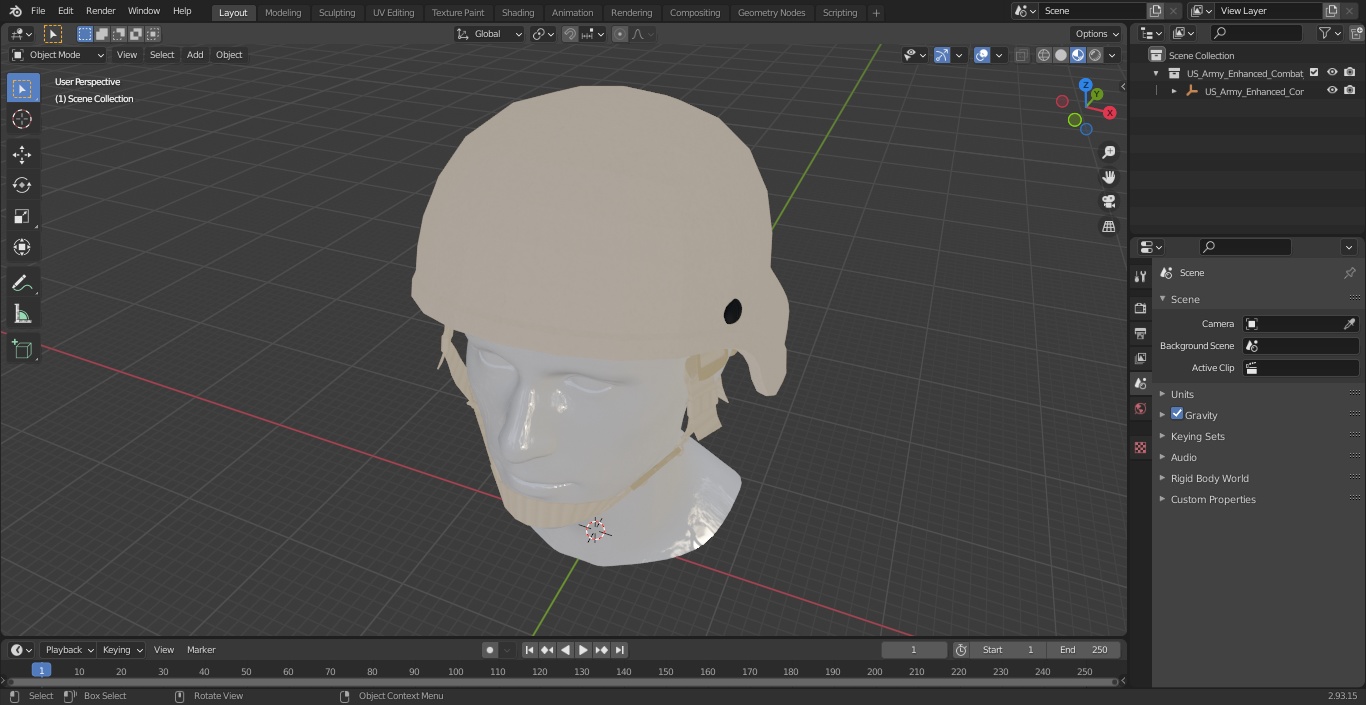Viewport: 1366px width, 705px height.
Task: Open the viewport Select menu
Action: point(162,55)
